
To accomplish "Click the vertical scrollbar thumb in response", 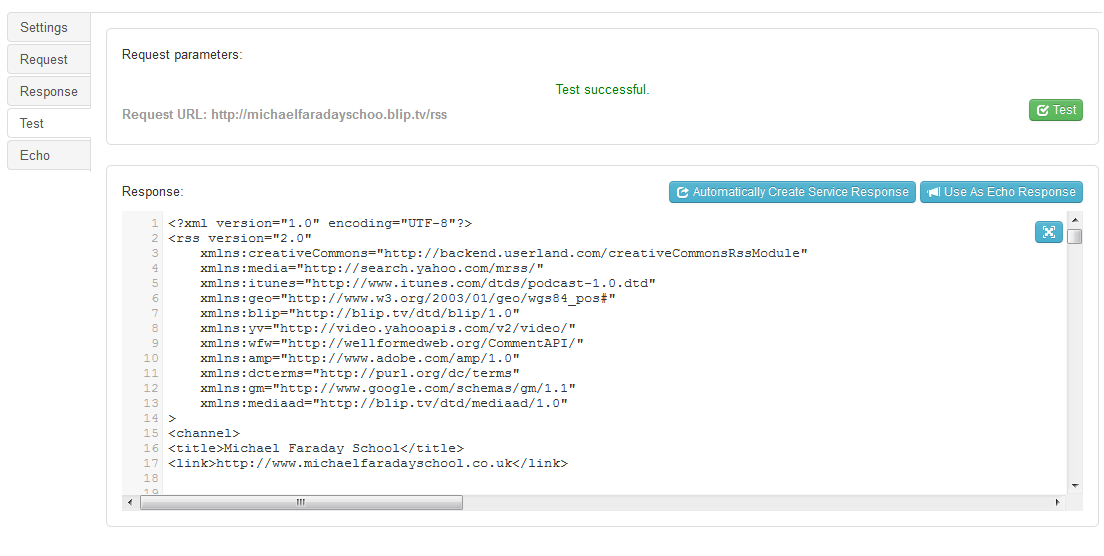I will (x=1075, y=237).
